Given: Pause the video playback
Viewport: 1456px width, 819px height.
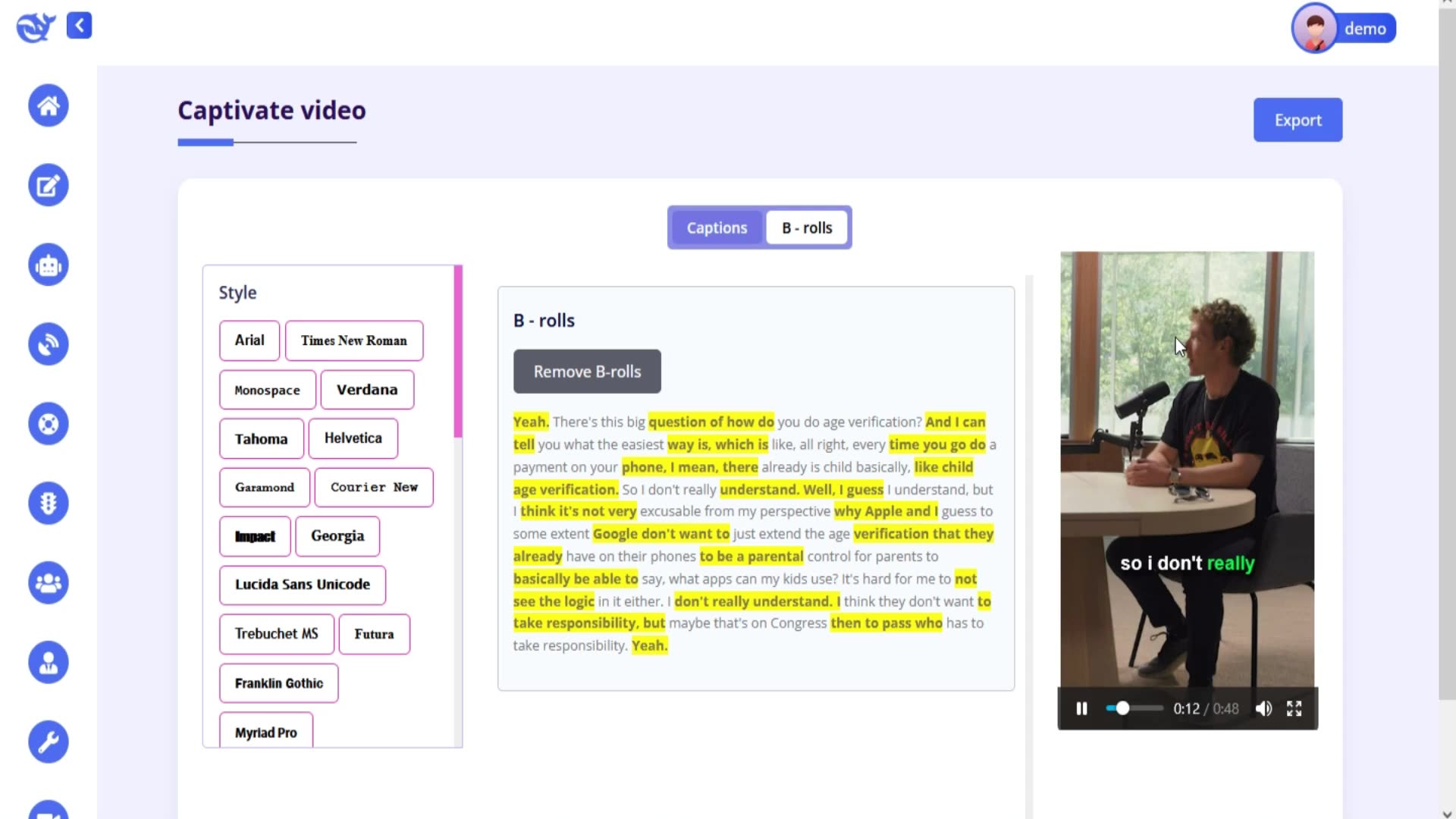Looking at the screenshot, I should coord(1081,708).
